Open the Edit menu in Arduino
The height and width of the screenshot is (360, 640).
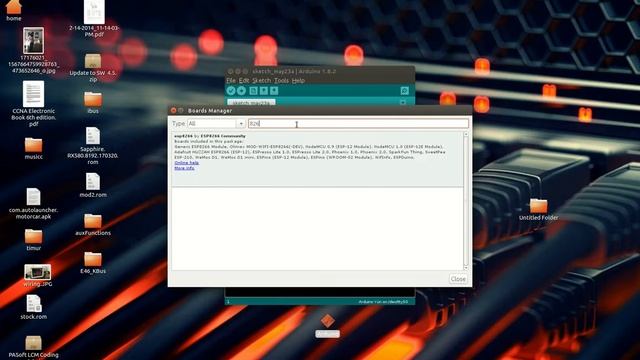244,80
